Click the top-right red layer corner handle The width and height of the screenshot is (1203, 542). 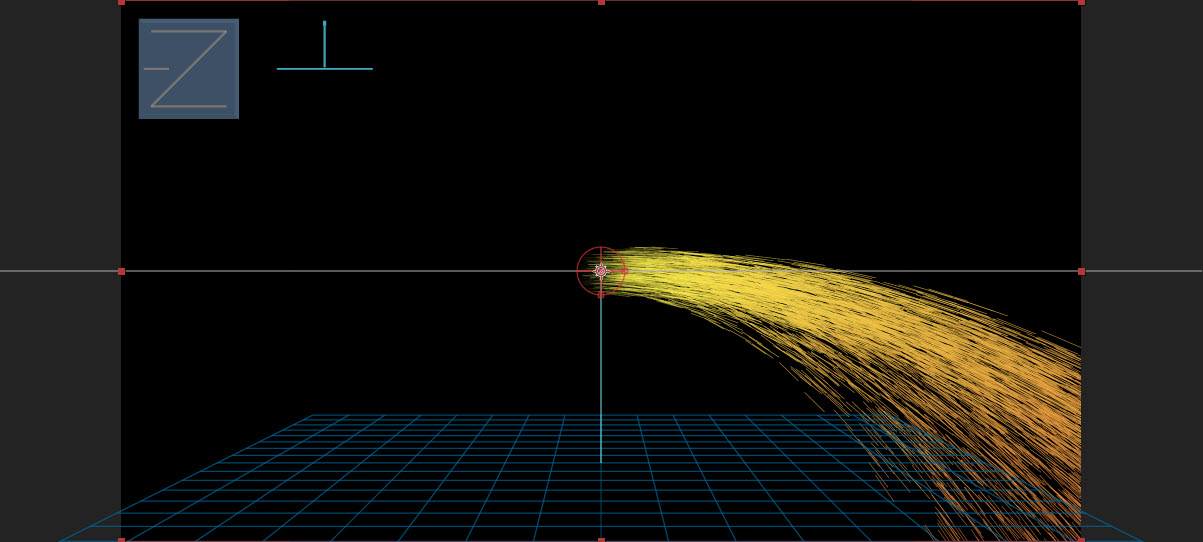click(x=1081, y=2)
